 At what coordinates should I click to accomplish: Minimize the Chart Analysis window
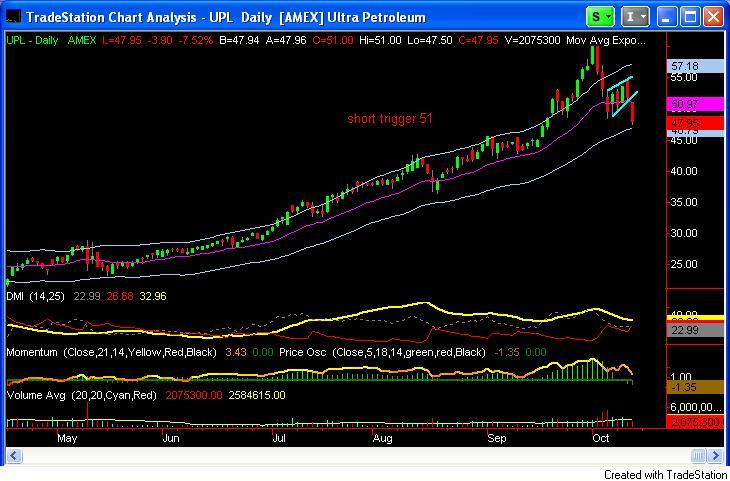click(x=667, y=18)
